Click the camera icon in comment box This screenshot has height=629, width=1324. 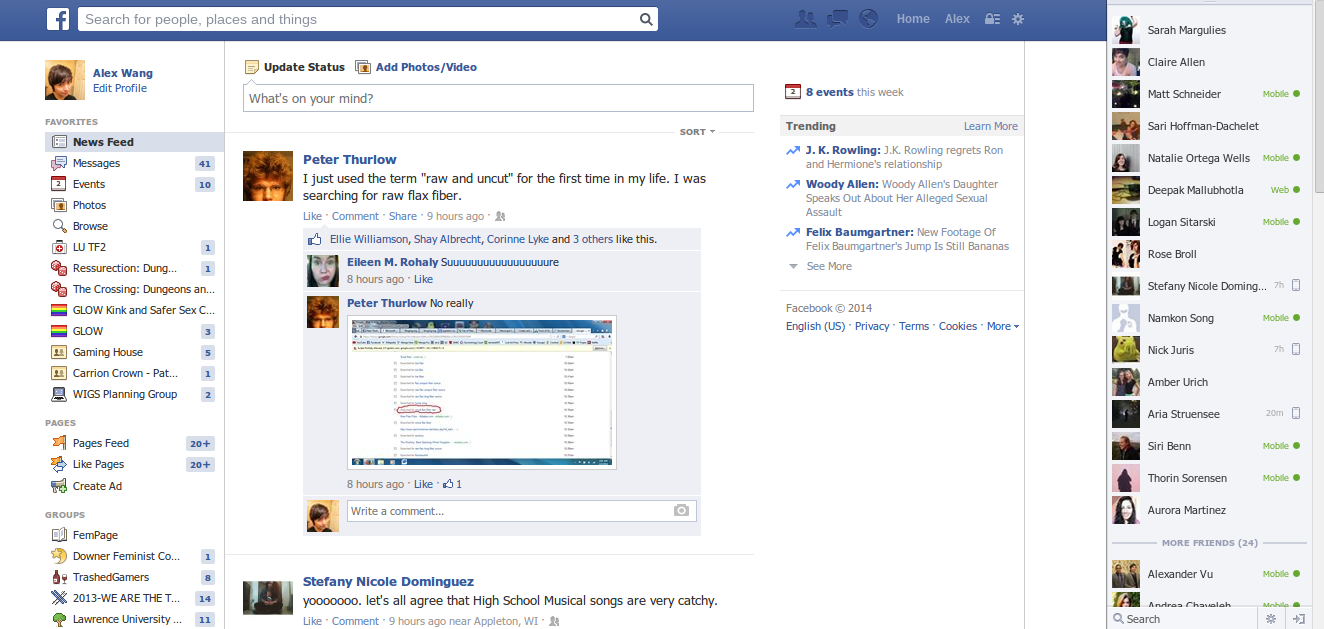click(x=681, y=510)
